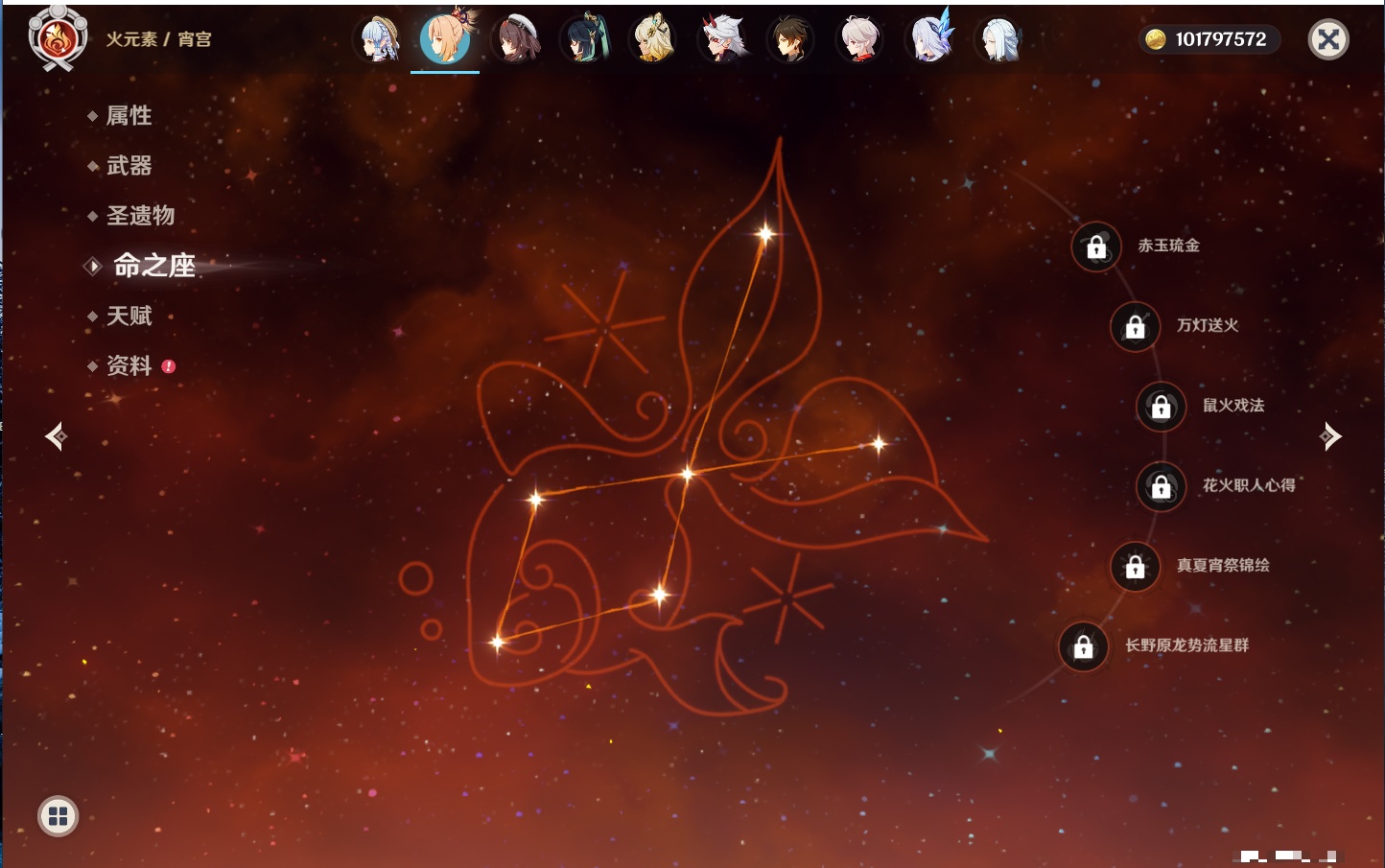Click the 赤玉琉金 constellation name
Image resolution: width=1385 pixels, height=868 pixels.
coord(1168,246)
